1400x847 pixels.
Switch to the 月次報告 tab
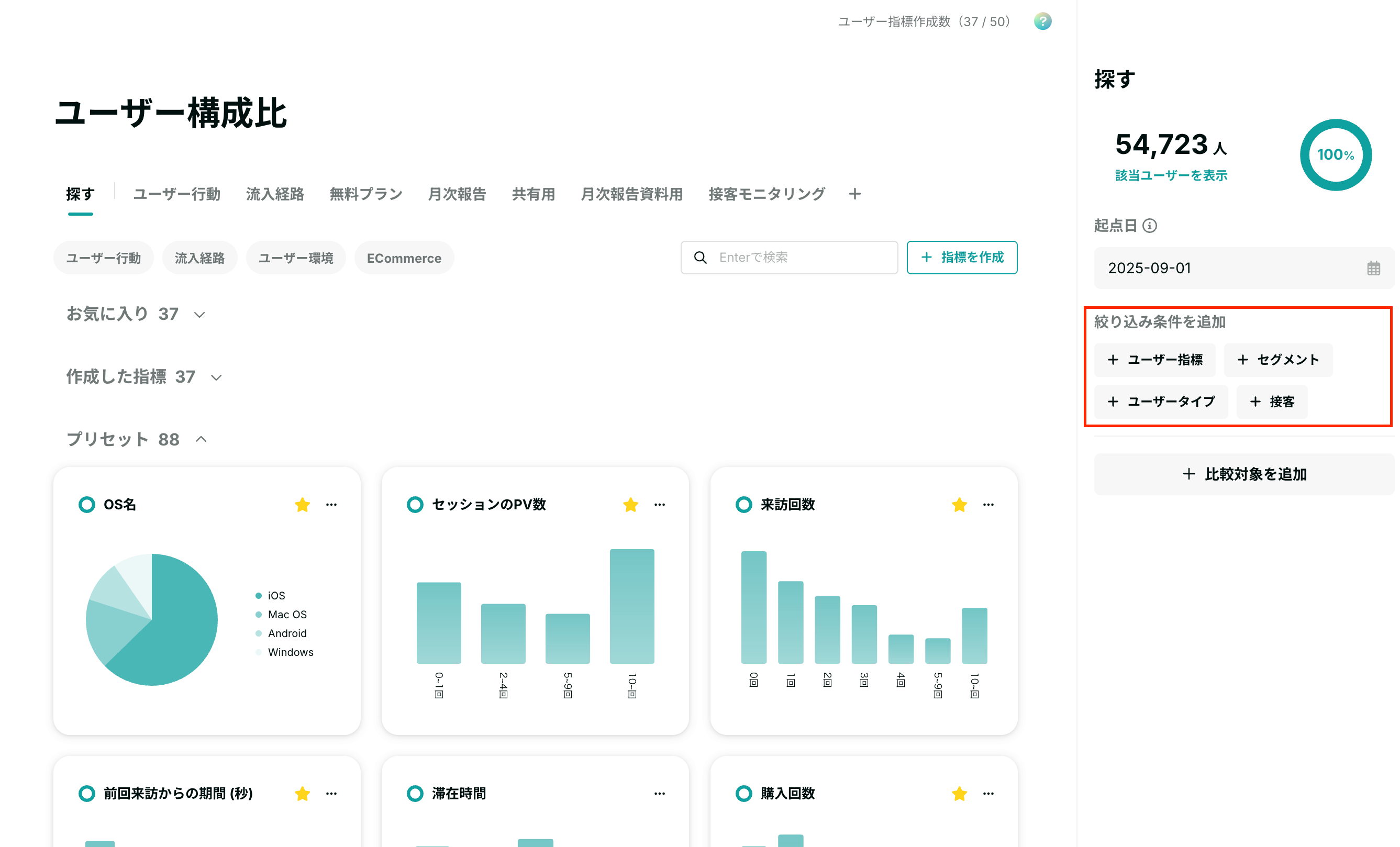click(457, 194)
